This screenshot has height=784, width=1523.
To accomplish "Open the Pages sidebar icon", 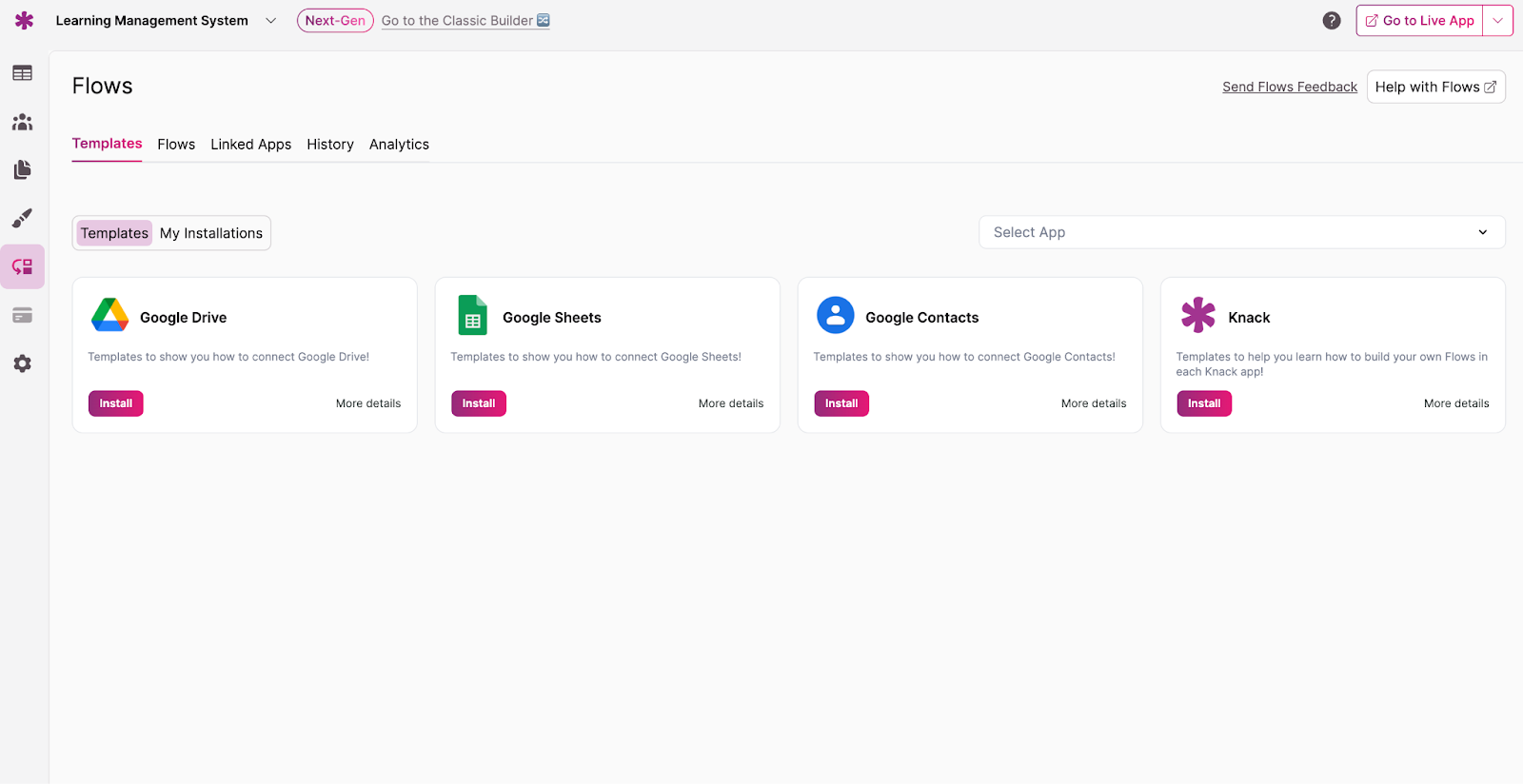I will click(x=22, y=169).
